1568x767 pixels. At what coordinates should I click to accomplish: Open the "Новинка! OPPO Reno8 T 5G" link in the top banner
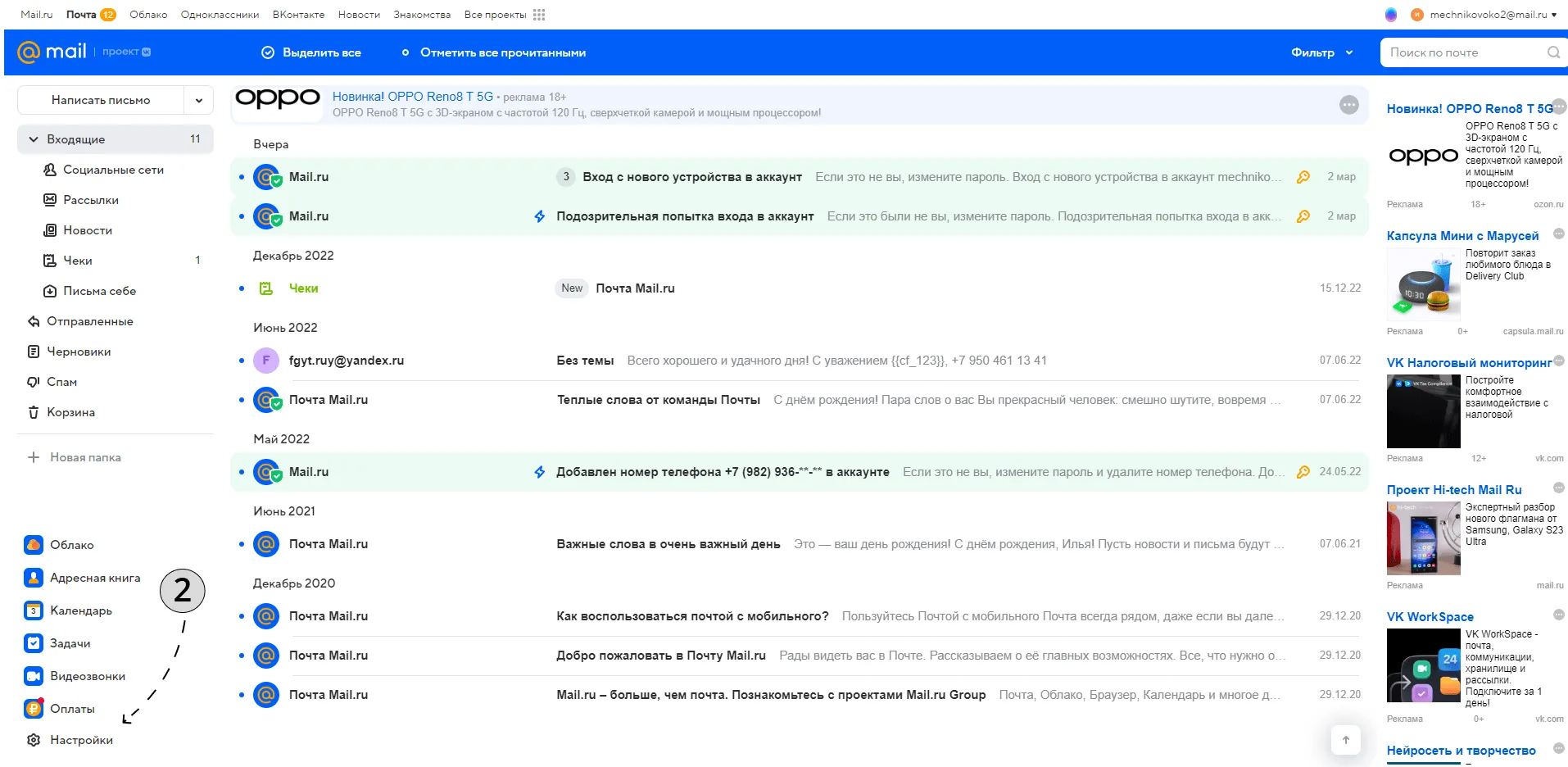pos(413,97)
